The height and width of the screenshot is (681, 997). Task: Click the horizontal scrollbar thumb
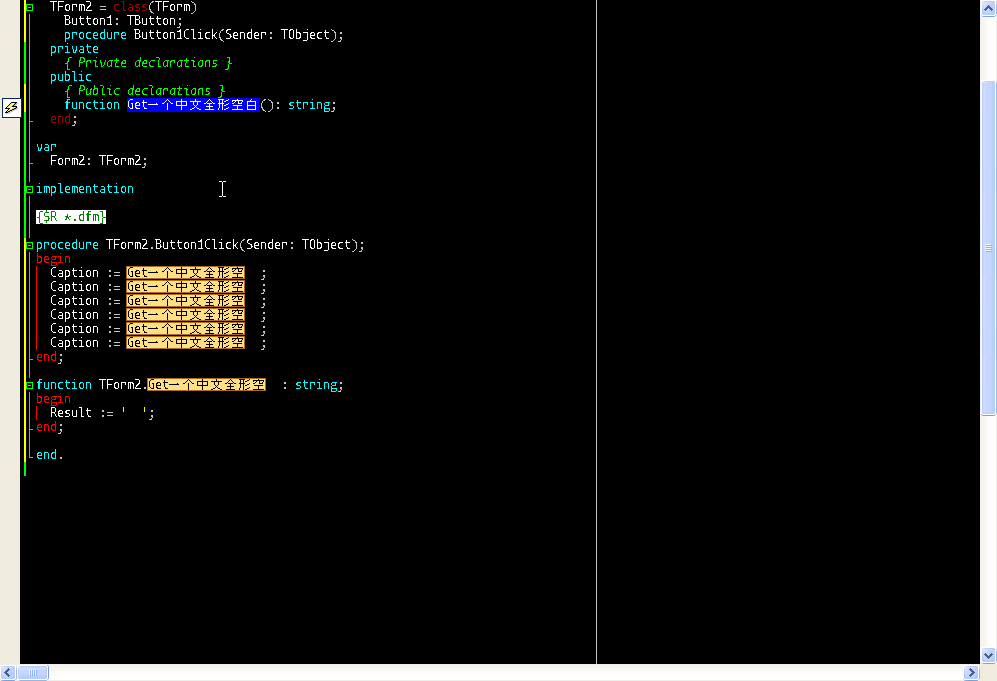pyautogui.click(x=32, y=673)
